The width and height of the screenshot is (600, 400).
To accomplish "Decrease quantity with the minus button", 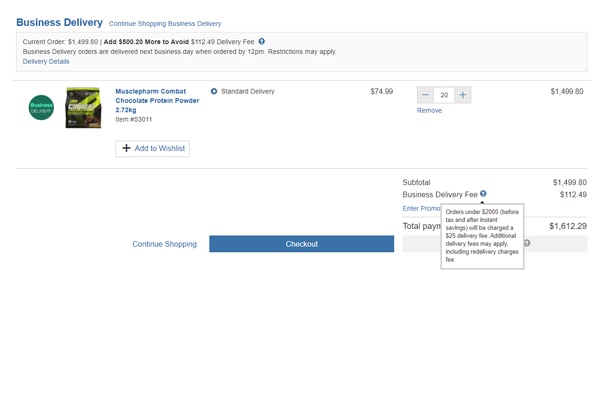I will [426, 95].
